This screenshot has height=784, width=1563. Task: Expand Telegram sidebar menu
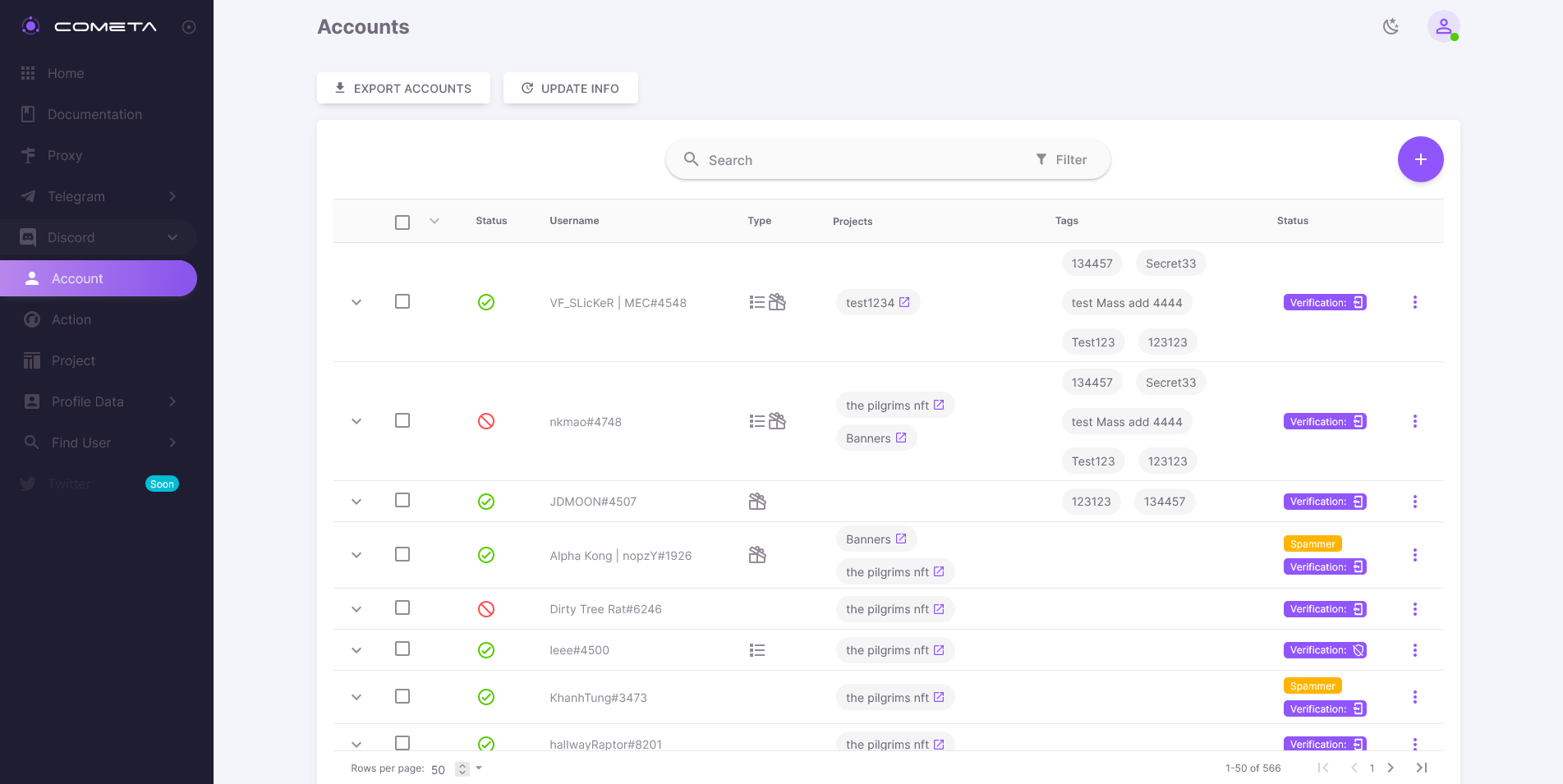(99, 196)
